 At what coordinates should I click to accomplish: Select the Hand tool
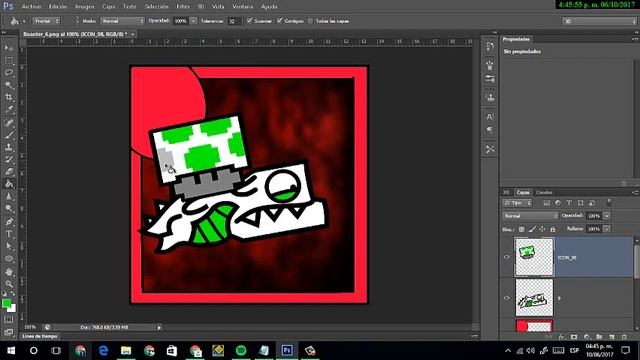9,271
